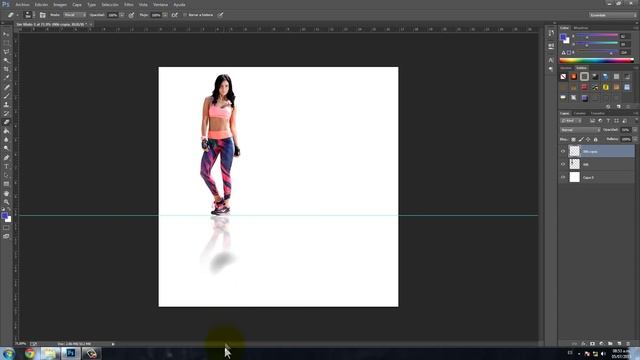Select the Spot Healing Brush tool
Viewport: 640px width, 360px height.
[6, 87]
